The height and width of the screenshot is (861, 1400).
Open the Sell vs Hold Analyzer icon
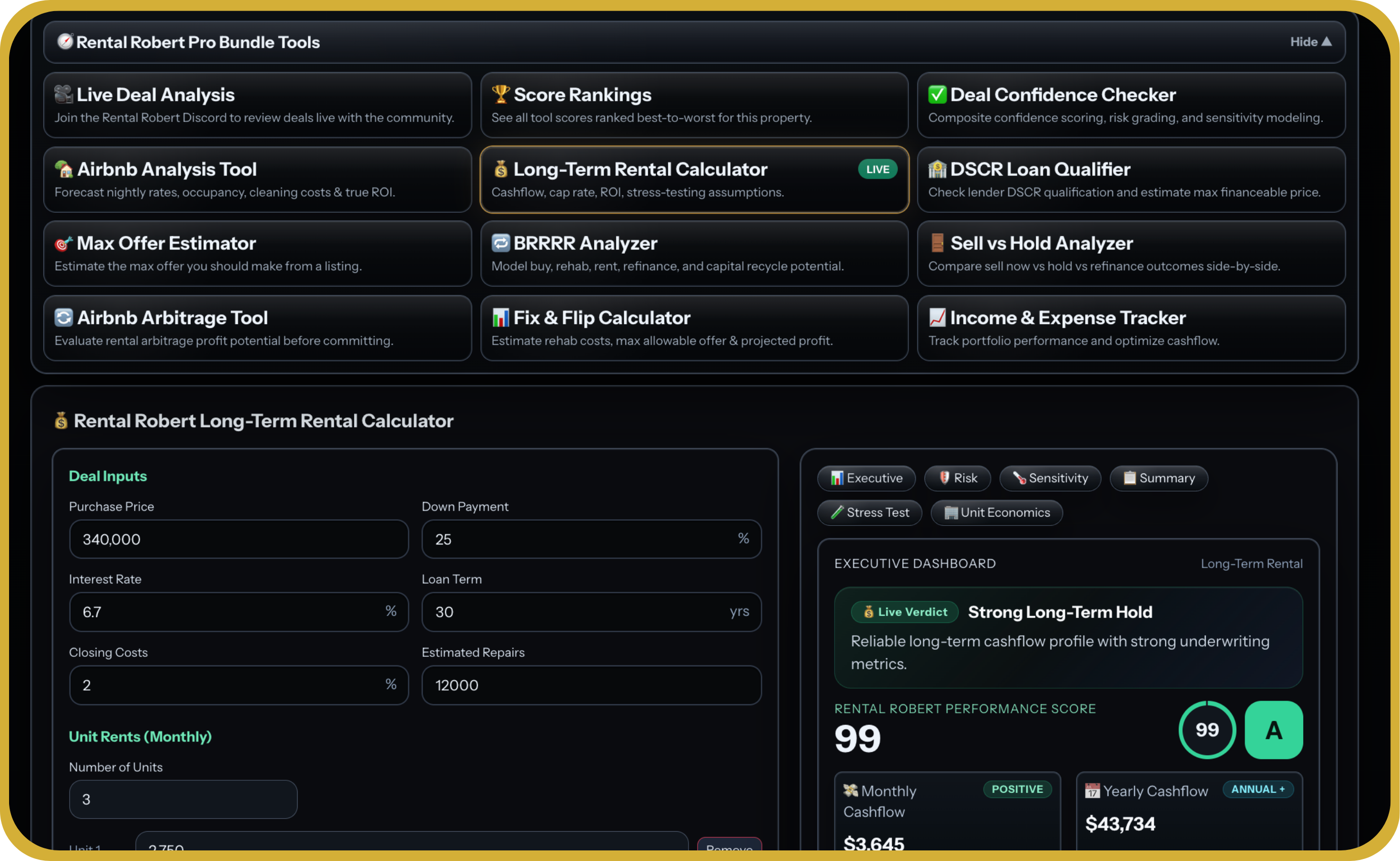[938, 243]
